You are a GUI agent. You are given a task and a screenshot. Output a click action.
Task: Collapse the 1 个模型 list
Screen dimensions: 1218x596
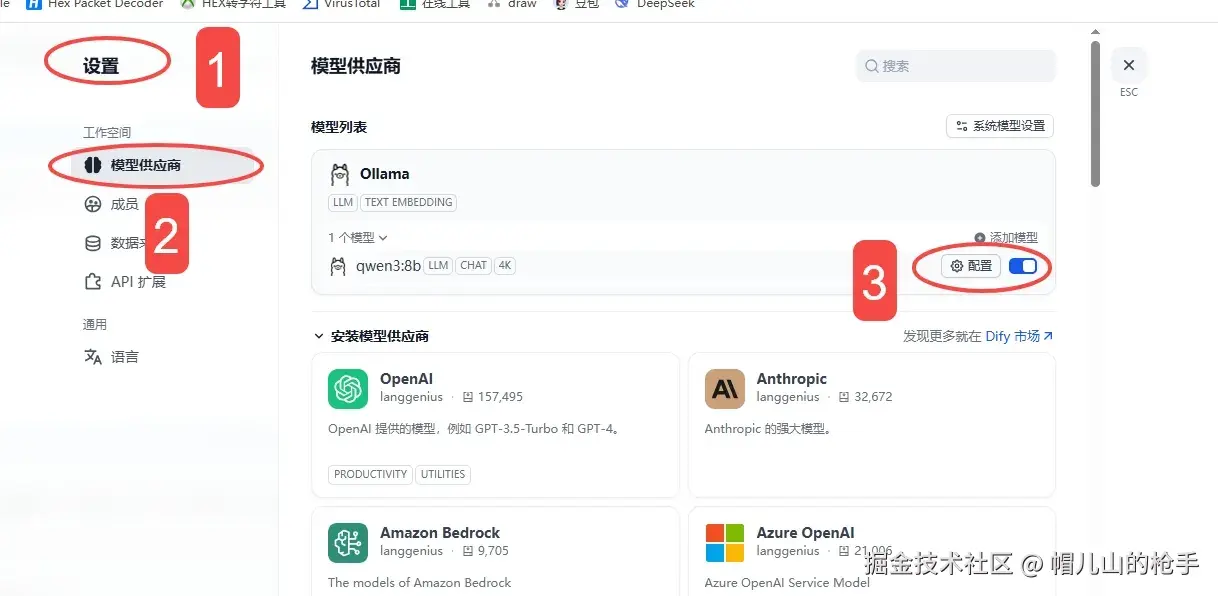pos(358,238)
